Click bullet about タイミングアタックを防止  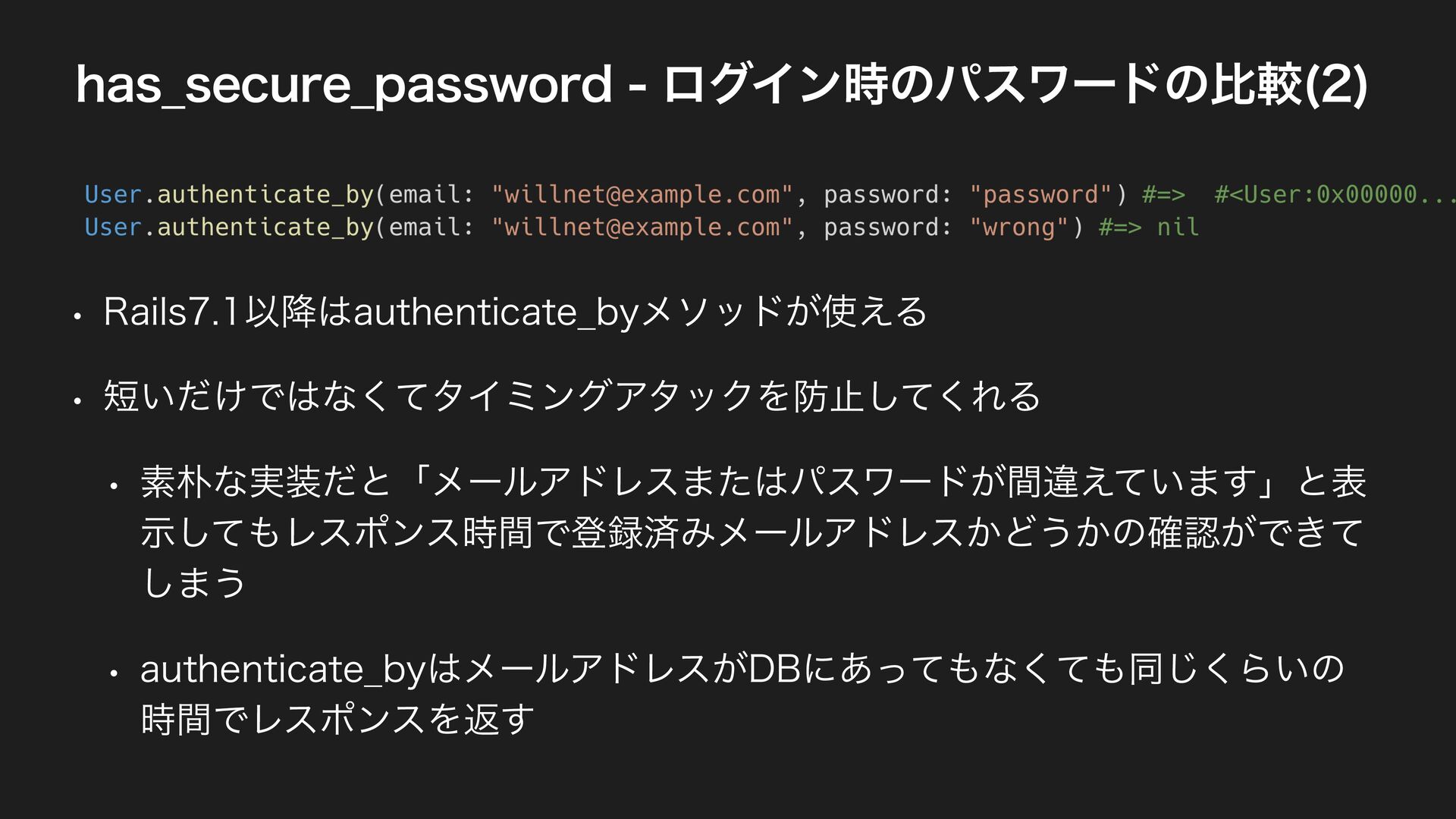[x=573, y=396]
